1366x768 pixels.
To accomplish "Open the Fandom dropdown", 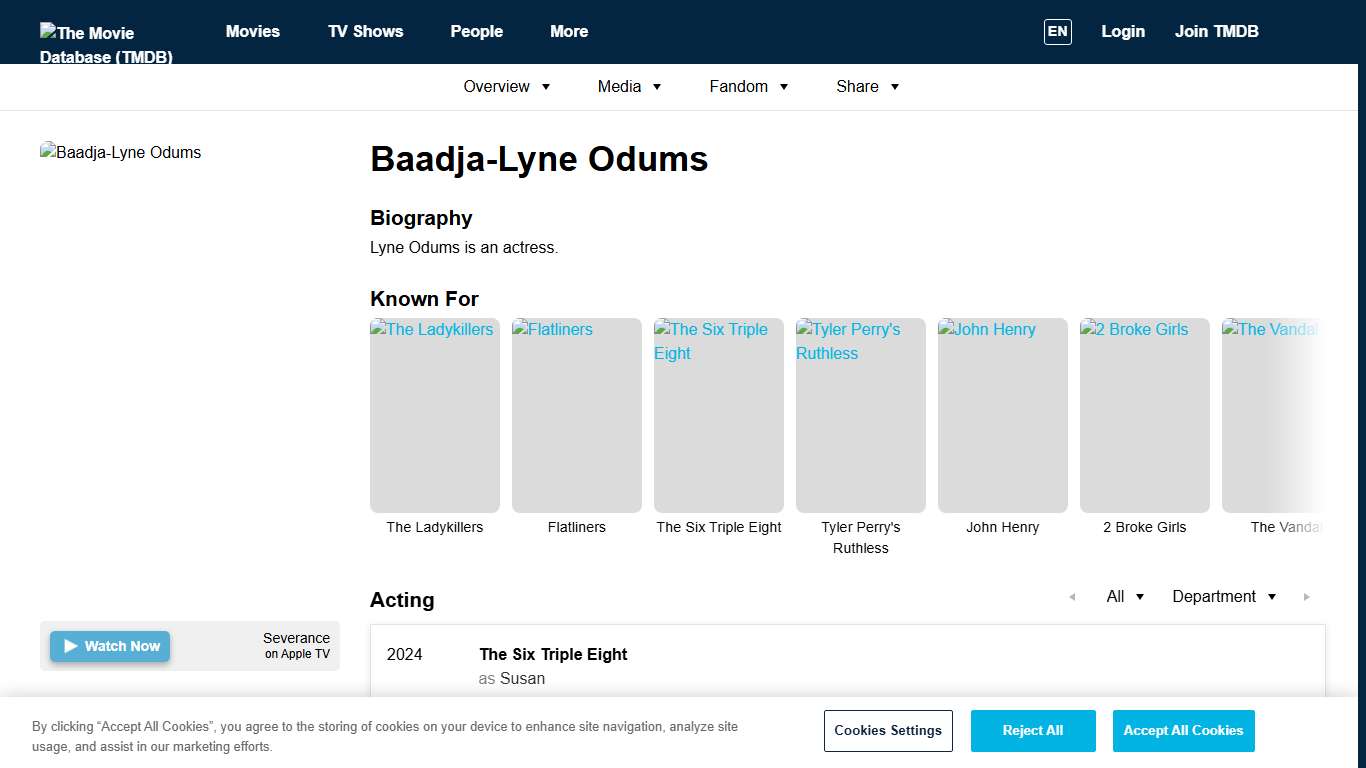I will coord(748,86).
